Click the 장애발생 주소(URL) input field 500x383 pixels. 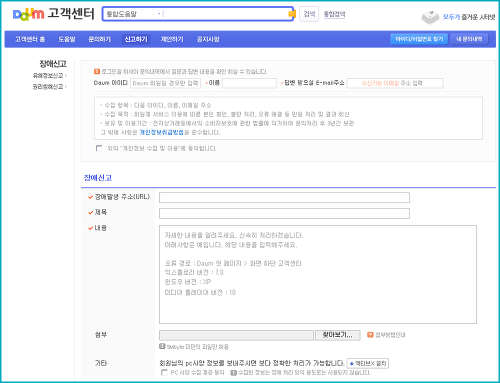[284, 197]
